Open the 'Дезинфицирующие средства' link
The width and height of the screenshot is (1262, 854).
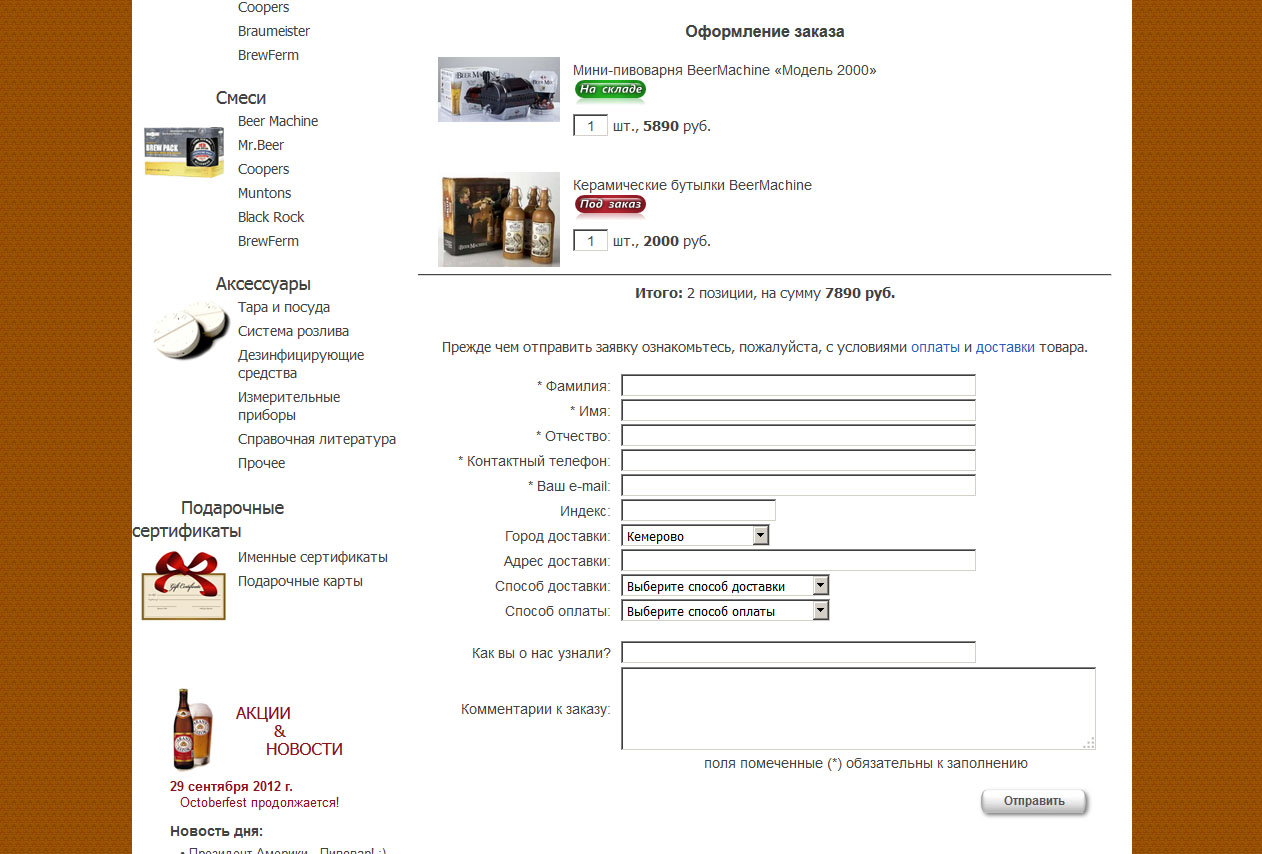[x=301, y=364]
